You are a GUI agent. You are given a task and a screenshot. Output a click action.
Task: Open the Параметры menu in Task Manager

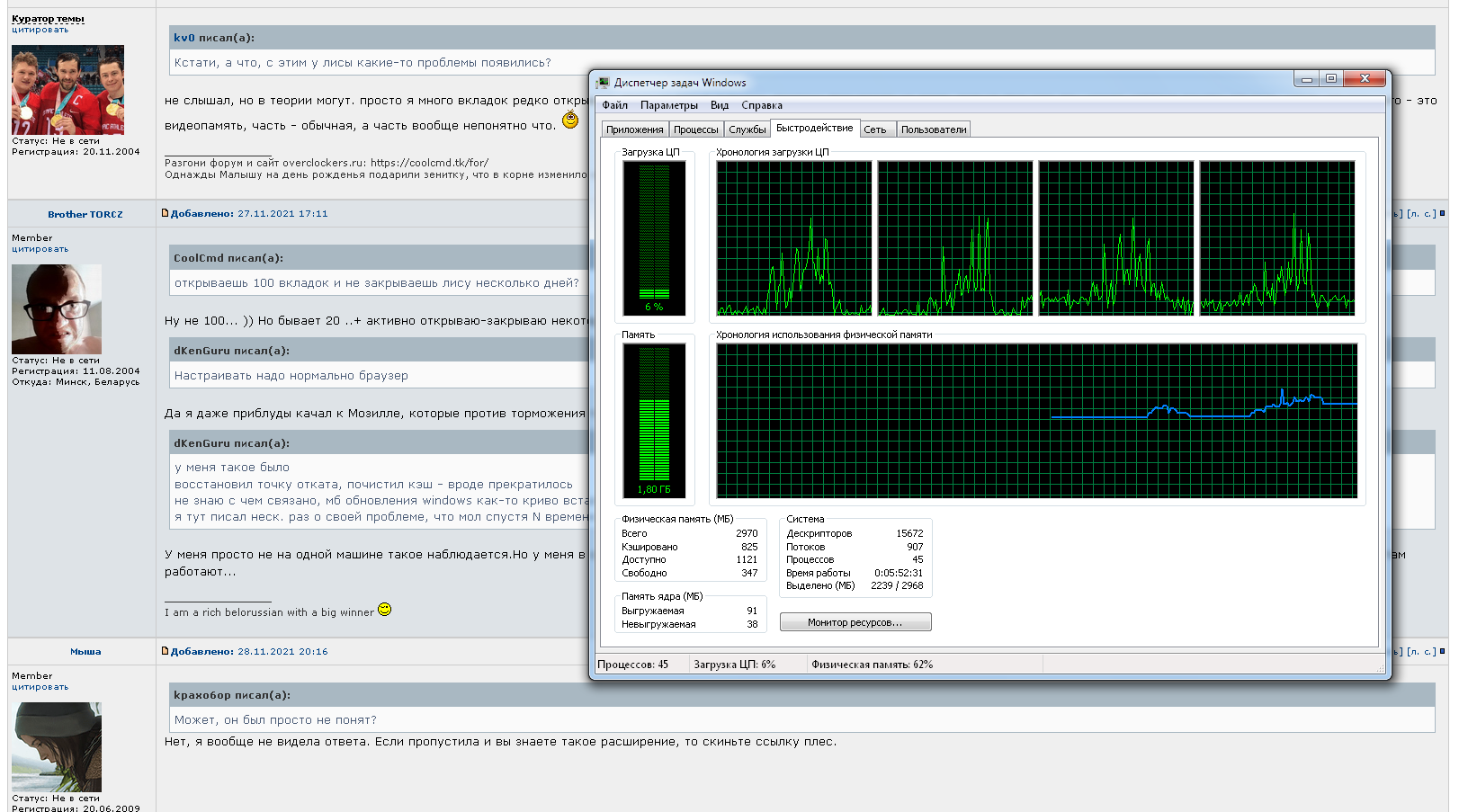669,105
